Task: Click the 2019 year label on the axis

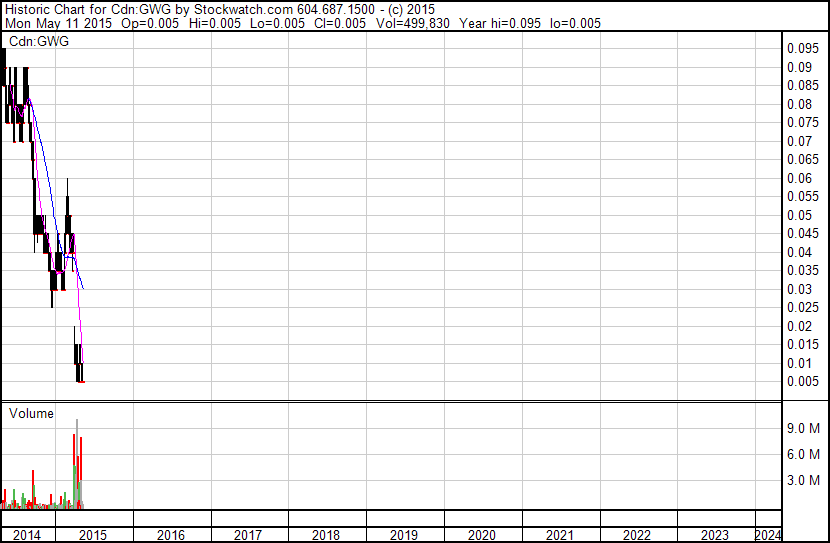Action: (x=403, y=535)
